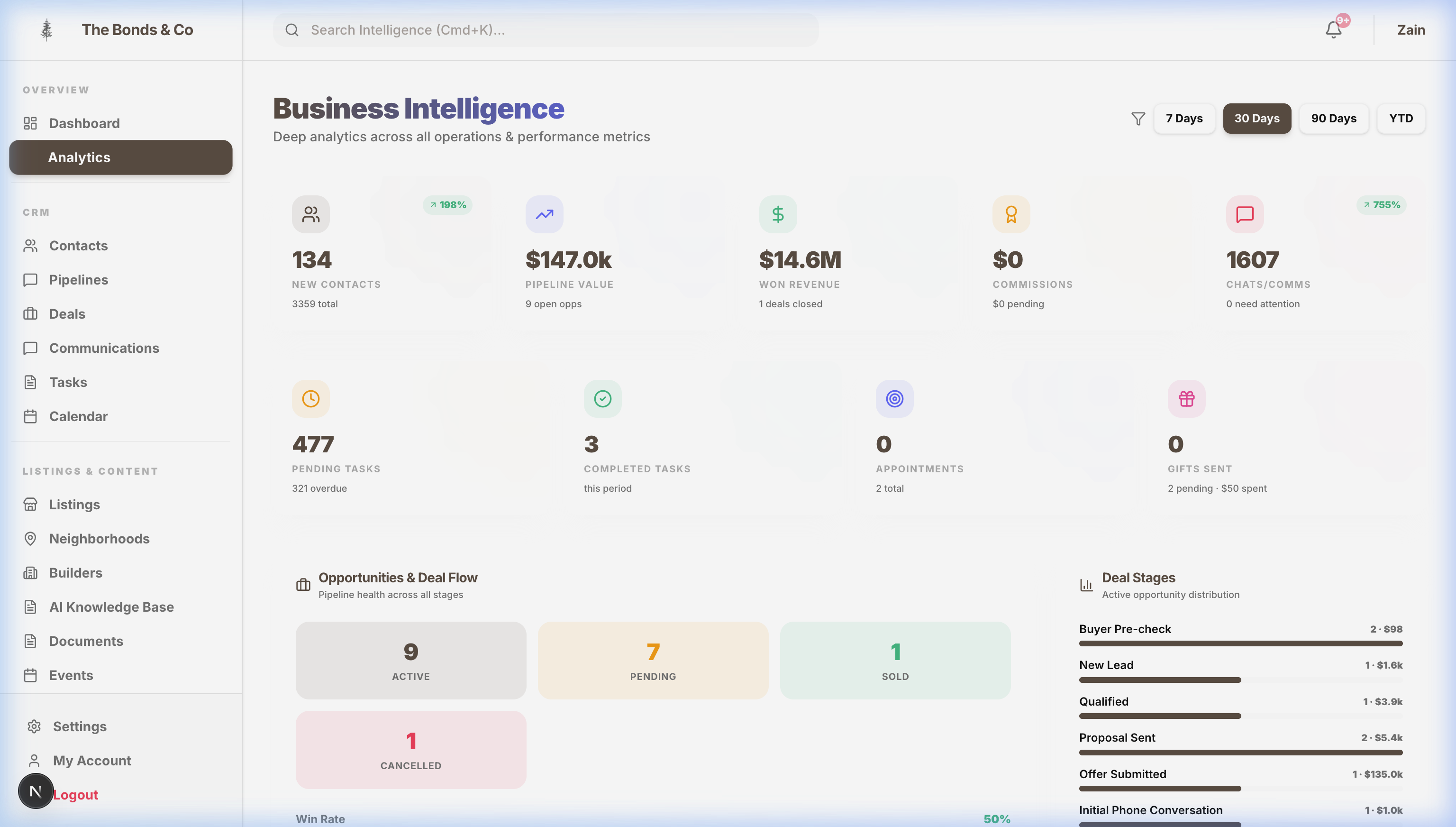Click the Settings gear icon
Screen dimensions: 1456x827
point(34,726)
